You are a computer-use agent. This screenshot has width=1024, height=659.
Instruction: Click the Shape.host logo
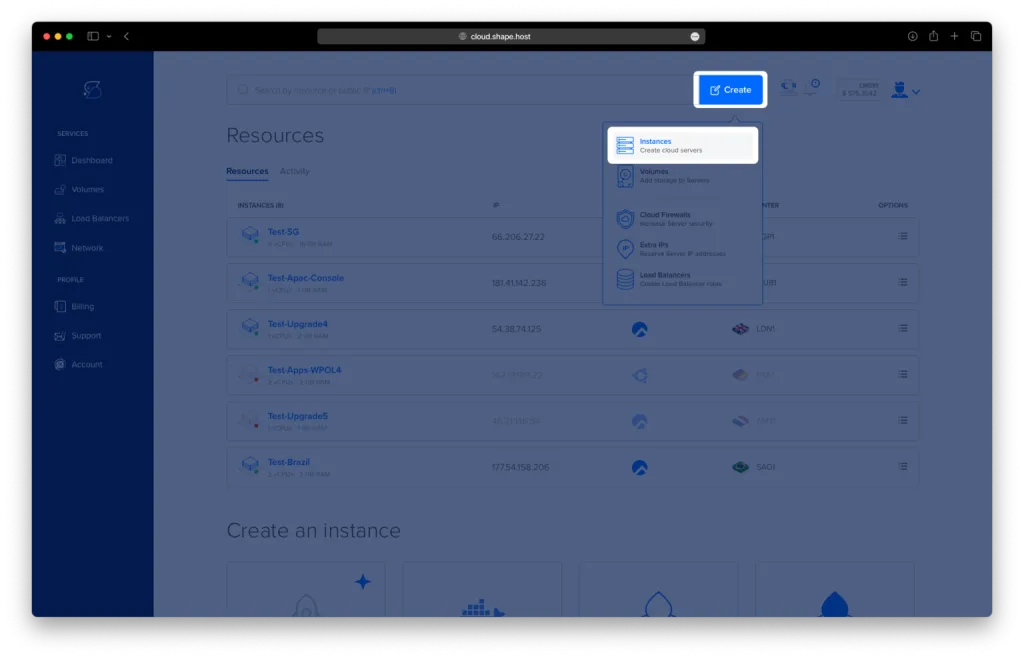pos(92,90)
